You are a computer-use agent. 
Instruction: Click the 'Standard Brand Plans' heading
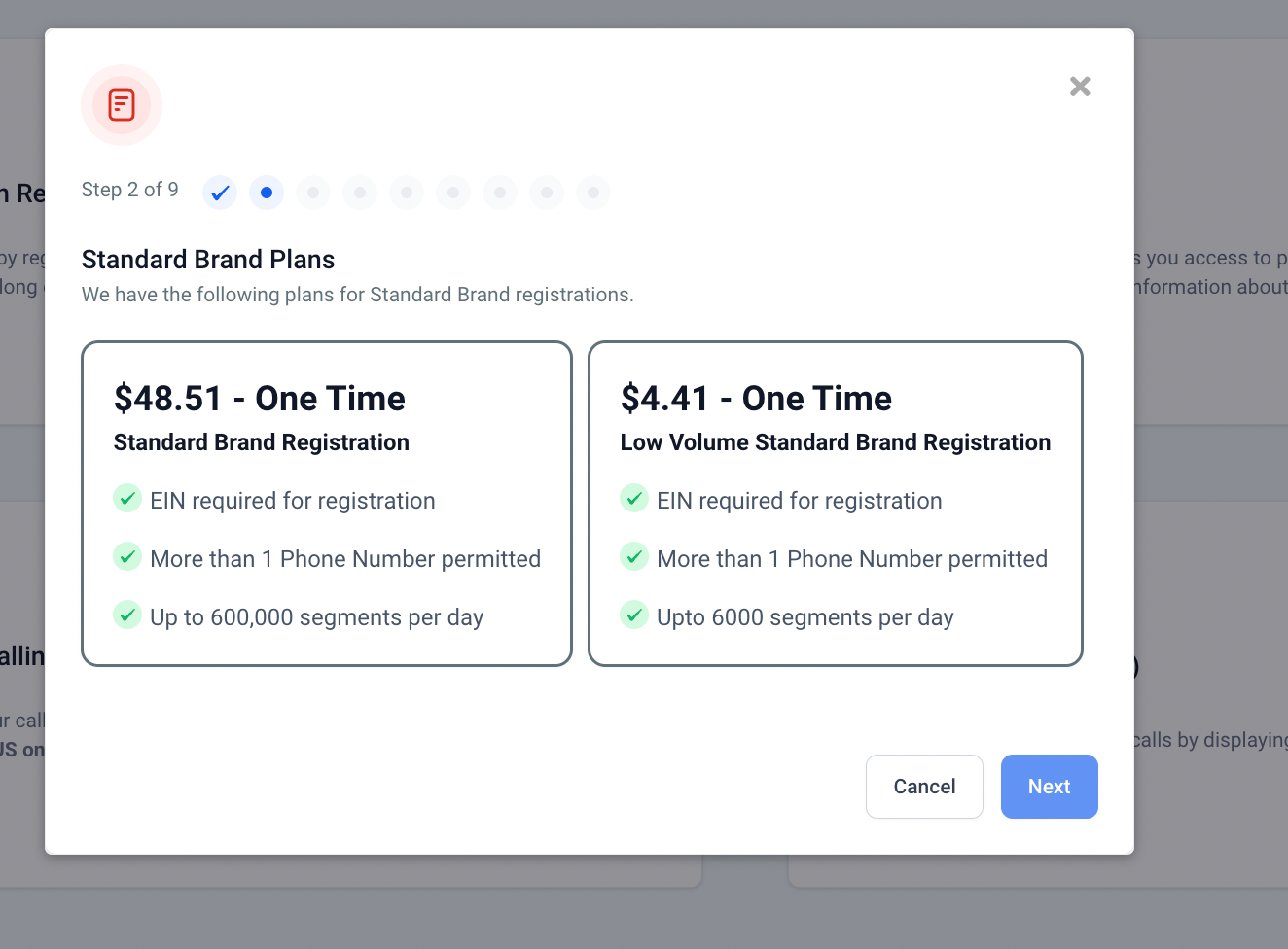pyautogui.click(x=208, y=260)
